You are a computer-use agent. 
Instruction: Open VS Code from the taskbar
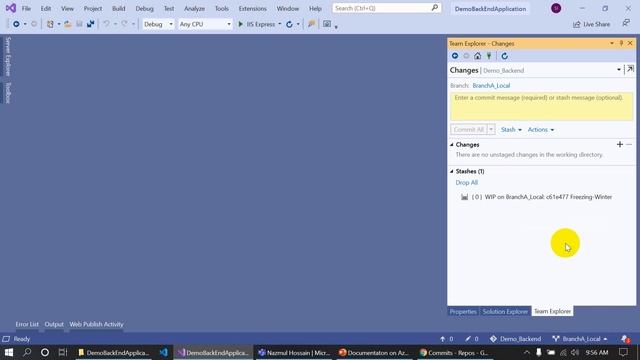pos(164,352)
